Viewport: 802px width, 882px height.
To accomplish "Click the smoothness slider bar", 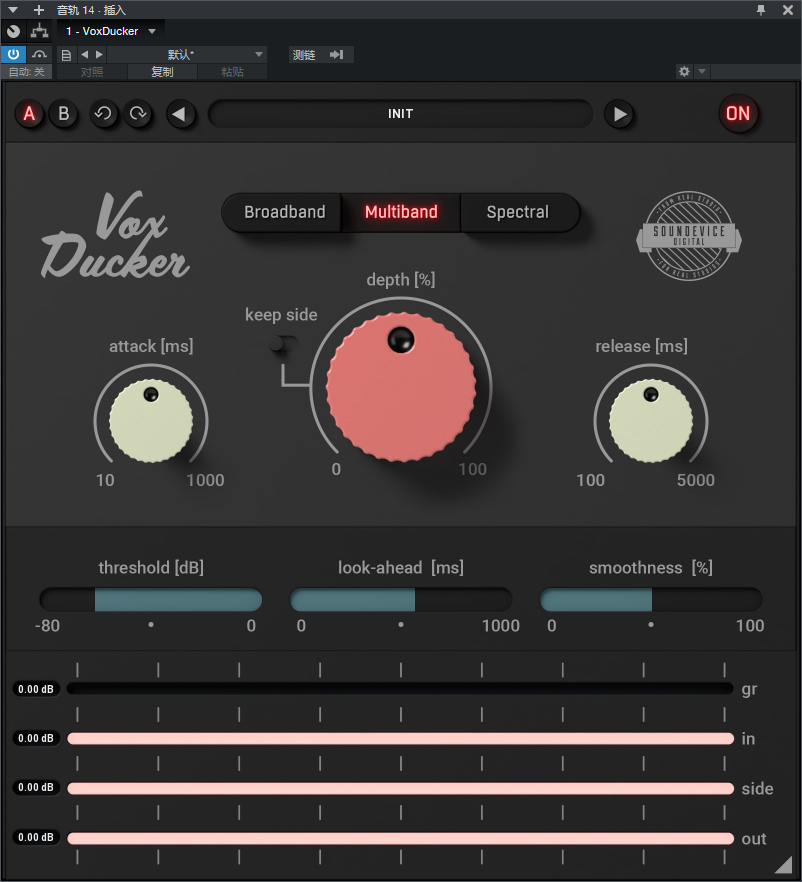I will coord(651,600).
